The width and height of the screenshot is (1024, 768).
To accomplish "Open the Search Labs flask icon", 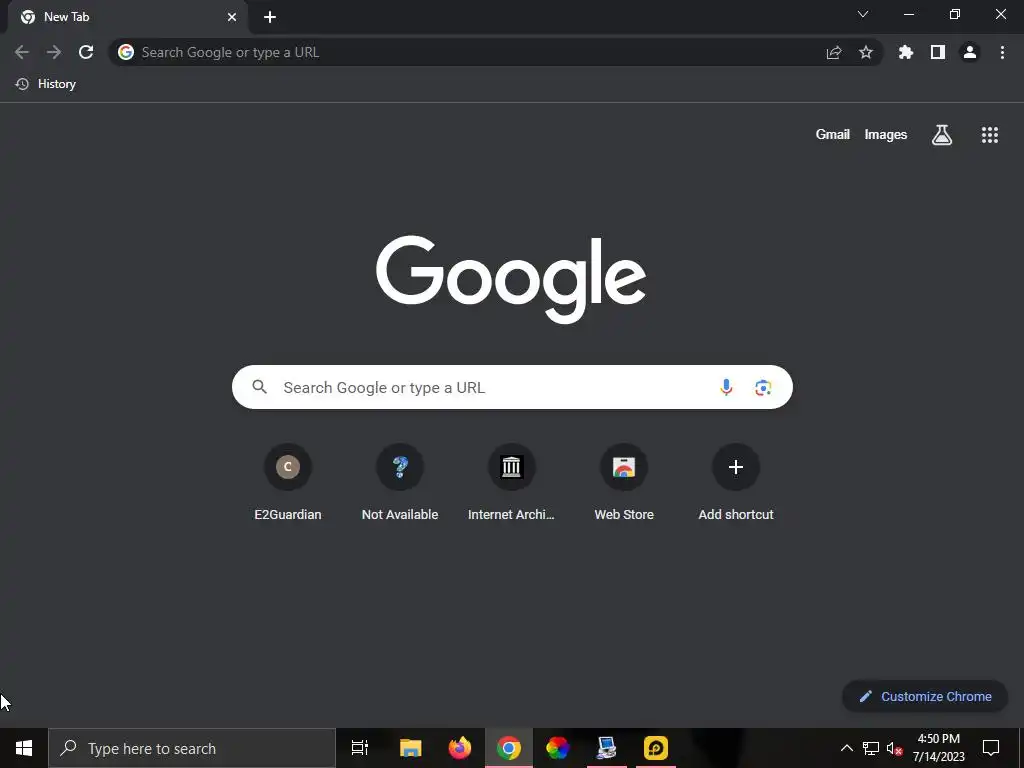I will [x=942, y=135].
